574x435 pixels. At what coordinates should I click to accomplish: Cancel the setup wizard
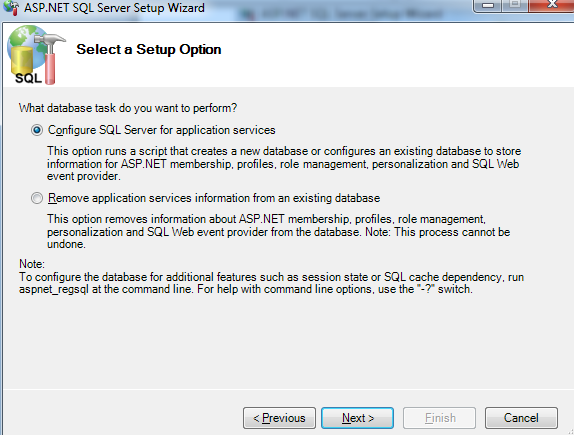[x=521, y=418]
